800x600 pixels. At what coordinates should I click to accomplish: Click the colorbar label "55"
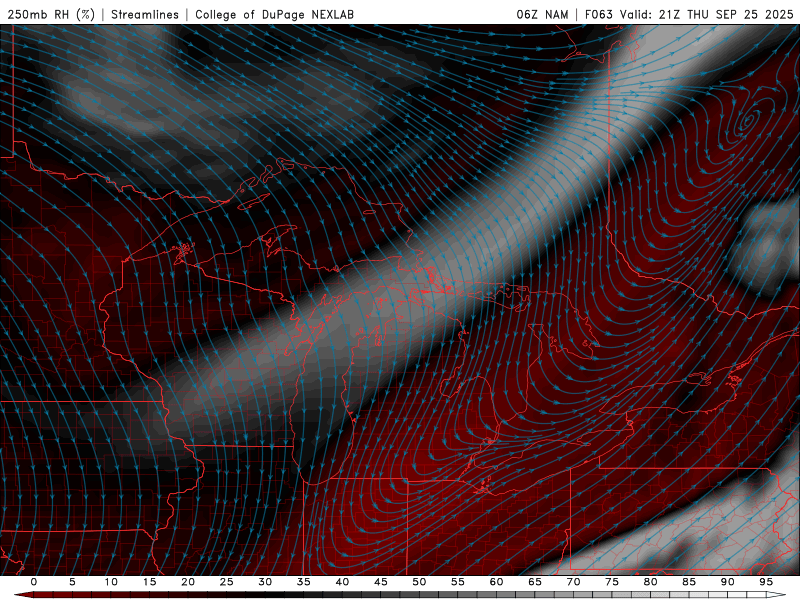[458, 582]
